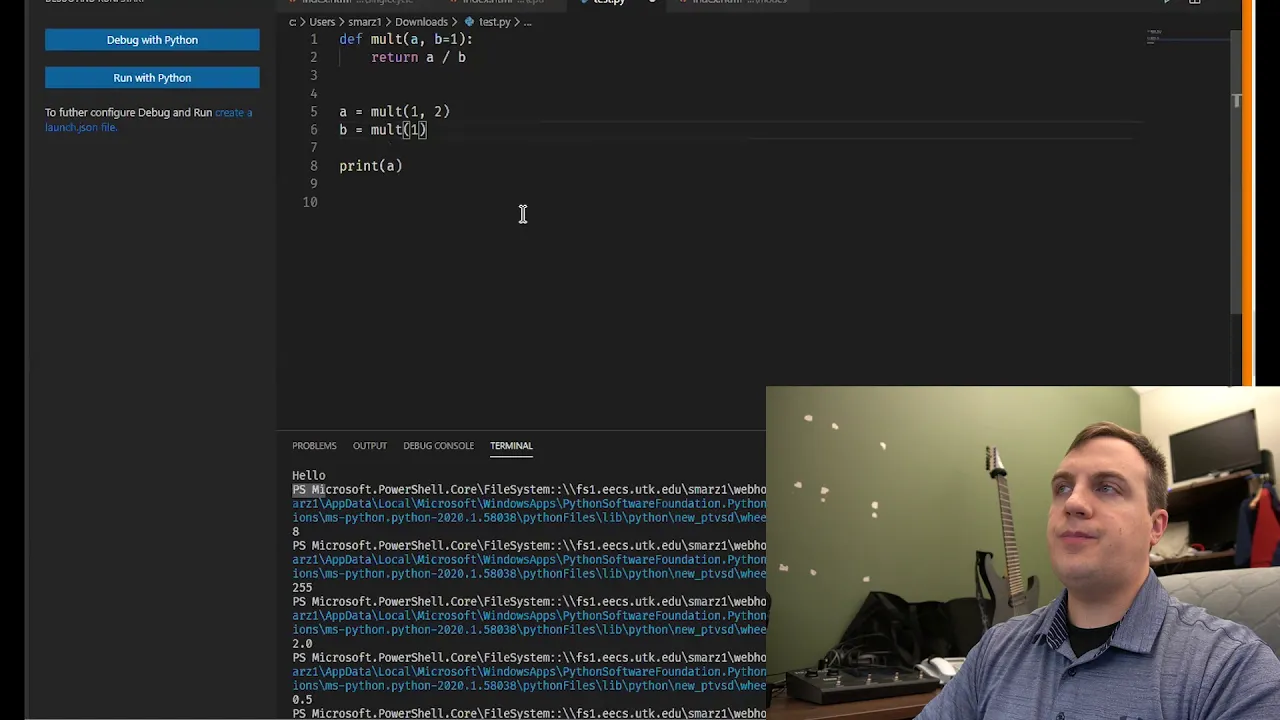Viewport: 1280px width, 720px height.
Task: Select the c: drive breadcrumb
Action: click(x=292, y=22)
